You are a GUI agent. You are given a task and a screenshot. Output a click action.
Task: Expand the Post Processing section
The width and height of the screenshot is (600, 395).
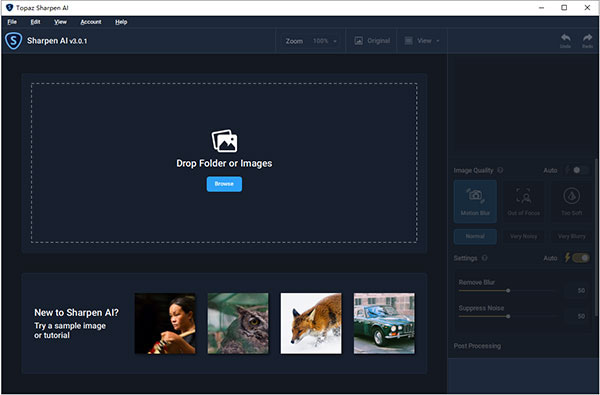pyautogui.click(x=477, y=346)
